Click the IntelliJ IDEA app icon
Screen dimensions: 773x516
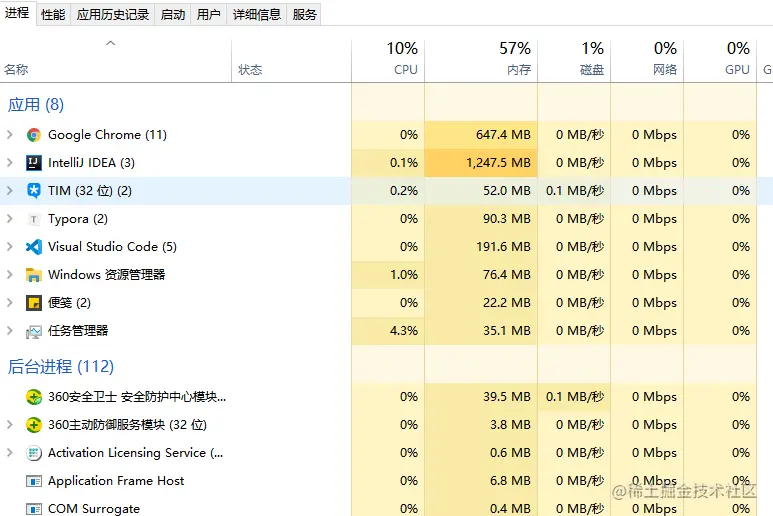(x=34, y=163)
